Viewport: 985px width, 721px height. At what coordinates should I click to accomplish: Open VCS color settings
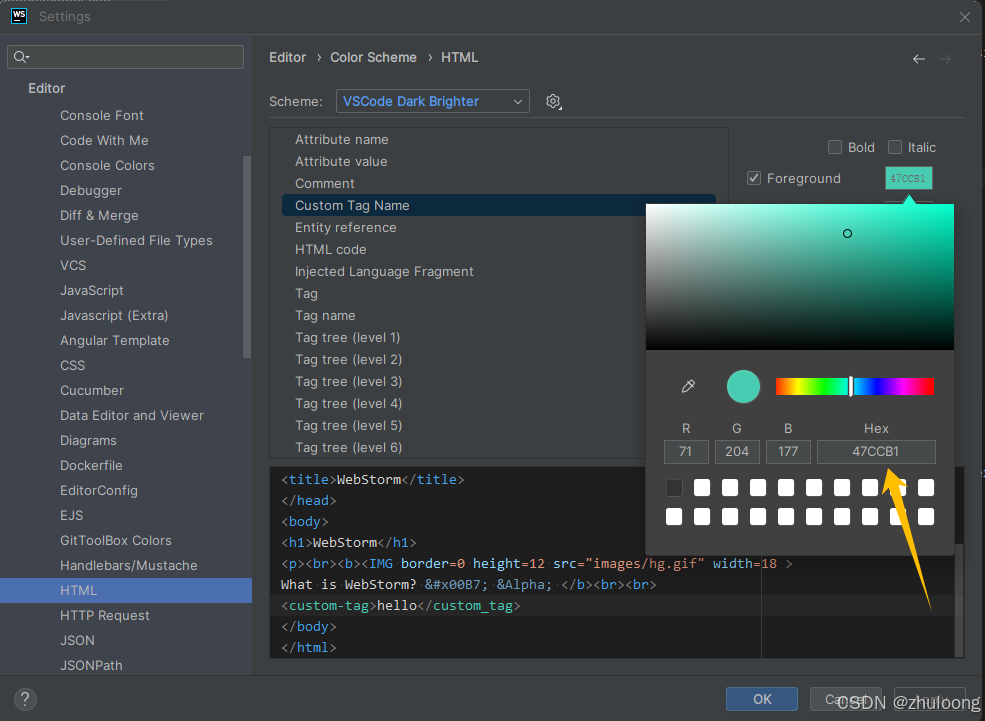coord(73,265)
